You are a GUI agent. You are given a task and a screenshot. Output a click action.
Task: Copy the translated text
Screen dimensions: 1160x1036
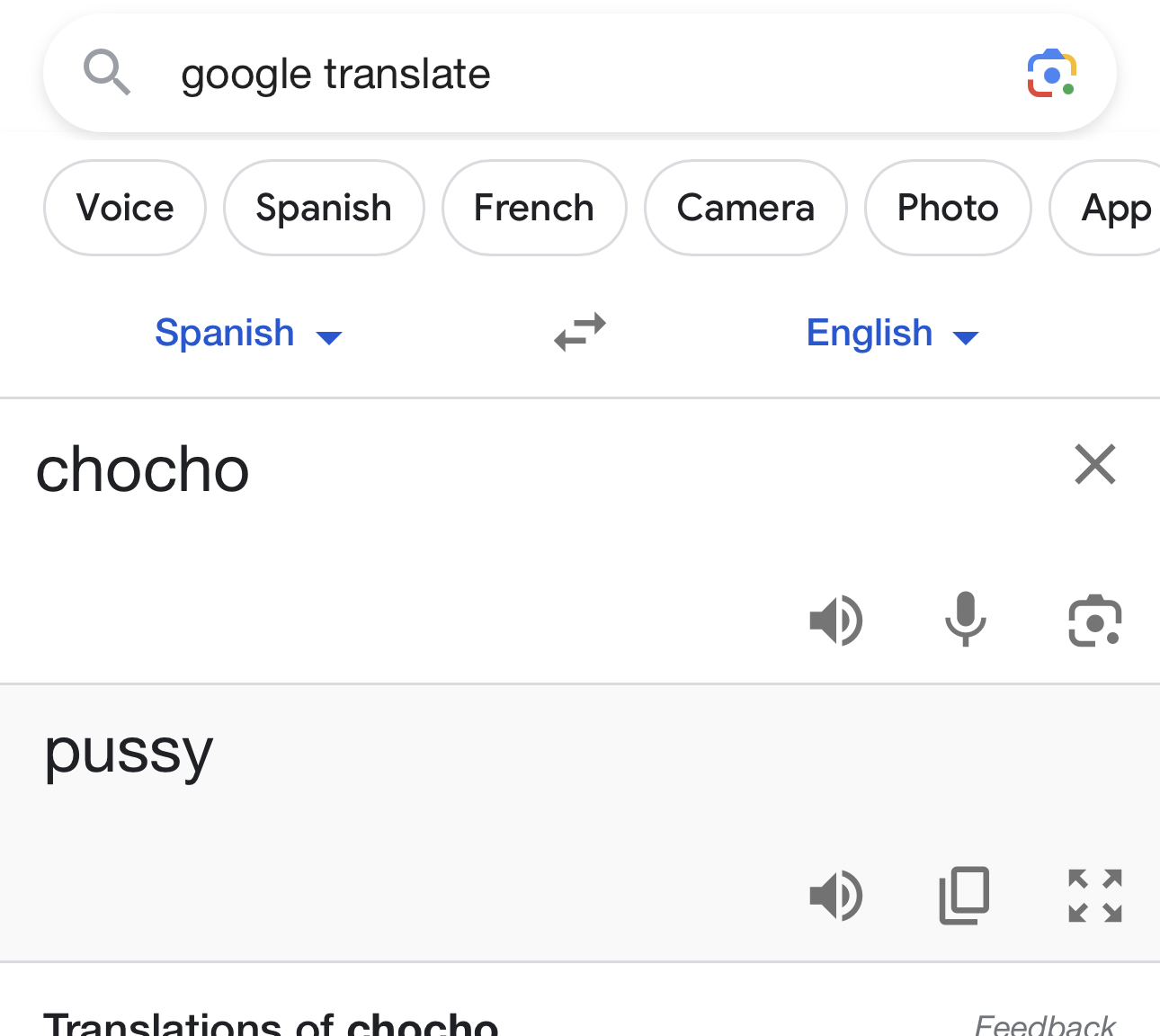click(x=965, y=896)
